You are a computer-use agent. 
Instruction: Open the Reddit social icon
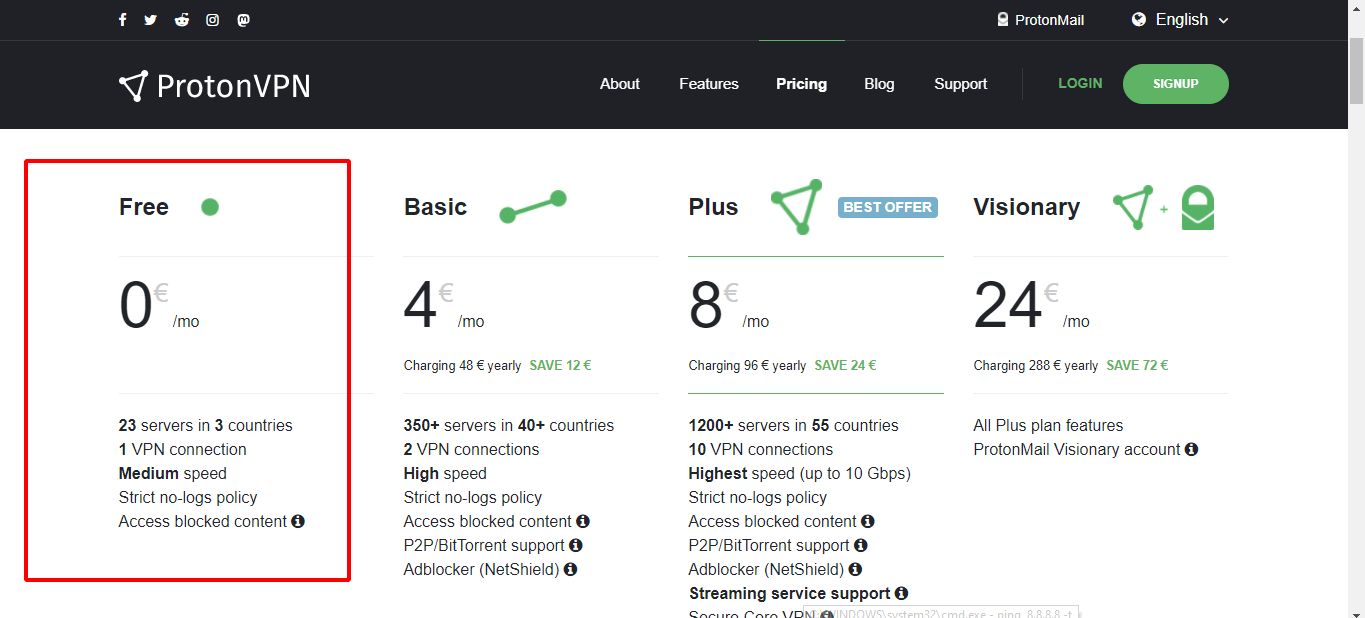tap(181, 20)
